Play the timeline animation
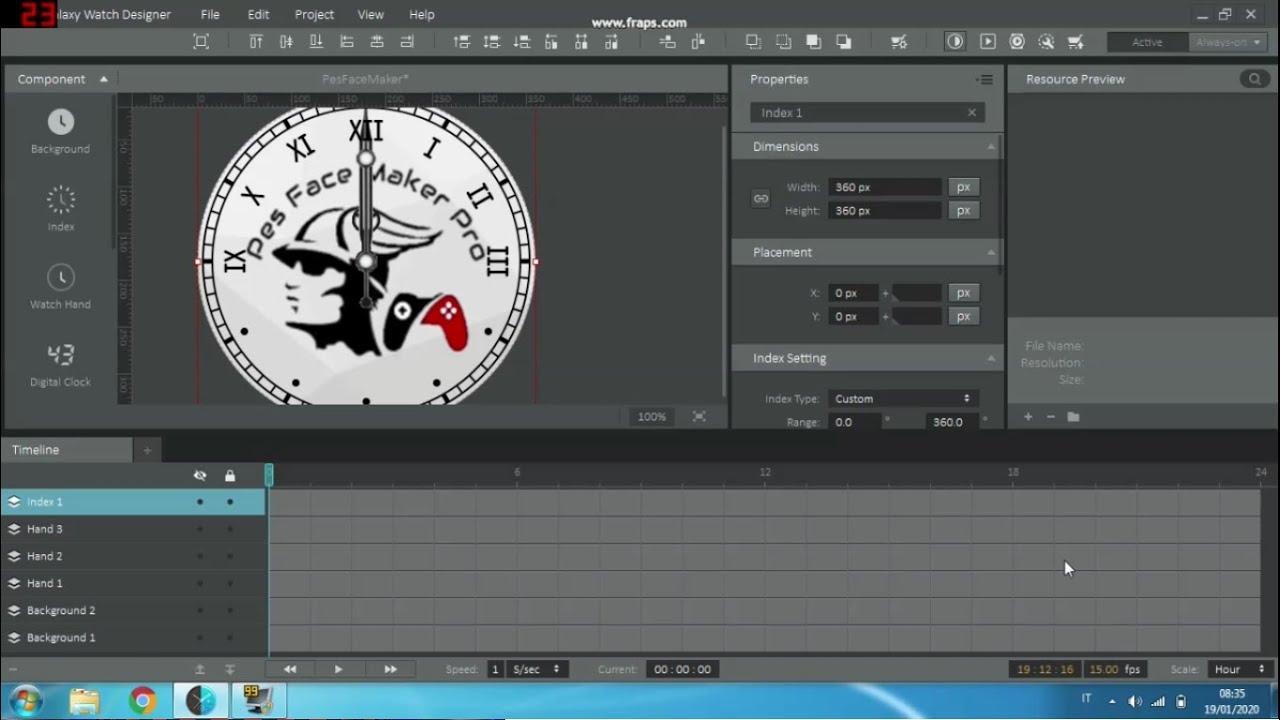Viewport: 1280px width, 720px height. [x=338, y=669]
